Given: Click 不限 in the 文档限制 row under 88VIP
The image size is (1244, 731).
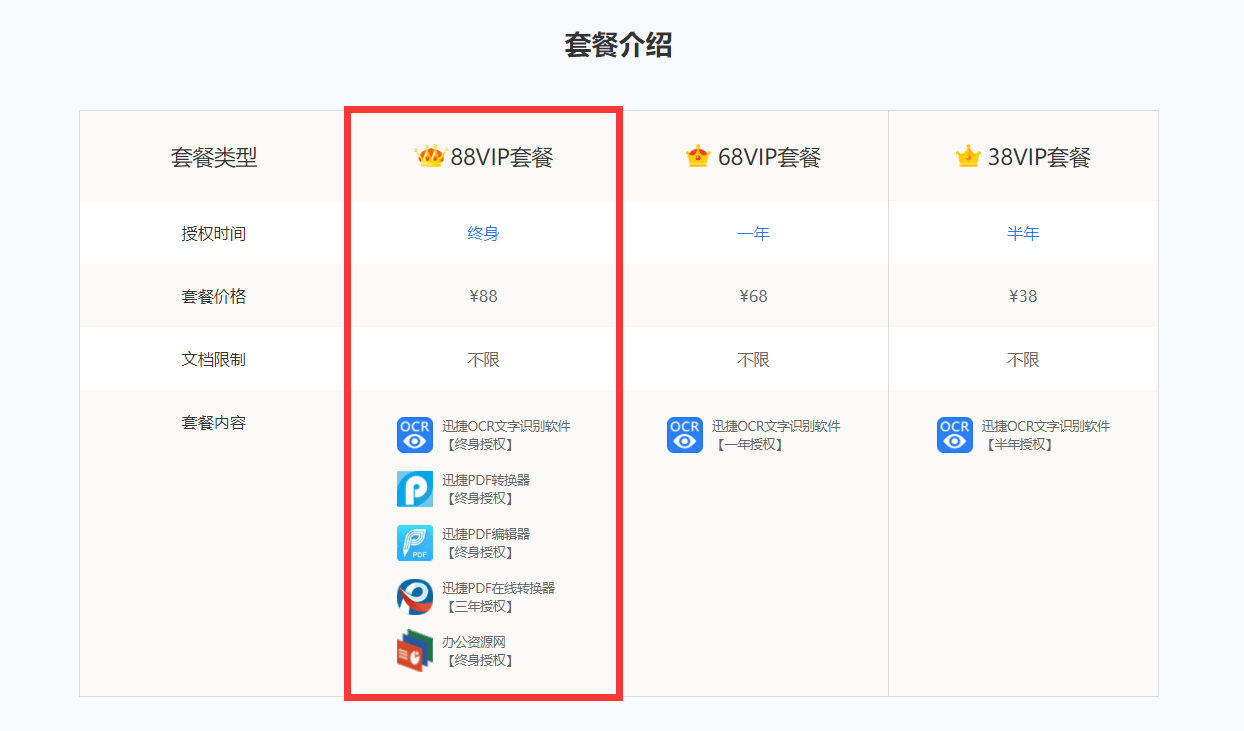Looking at the screenshot, I should (x=483, y=359).
